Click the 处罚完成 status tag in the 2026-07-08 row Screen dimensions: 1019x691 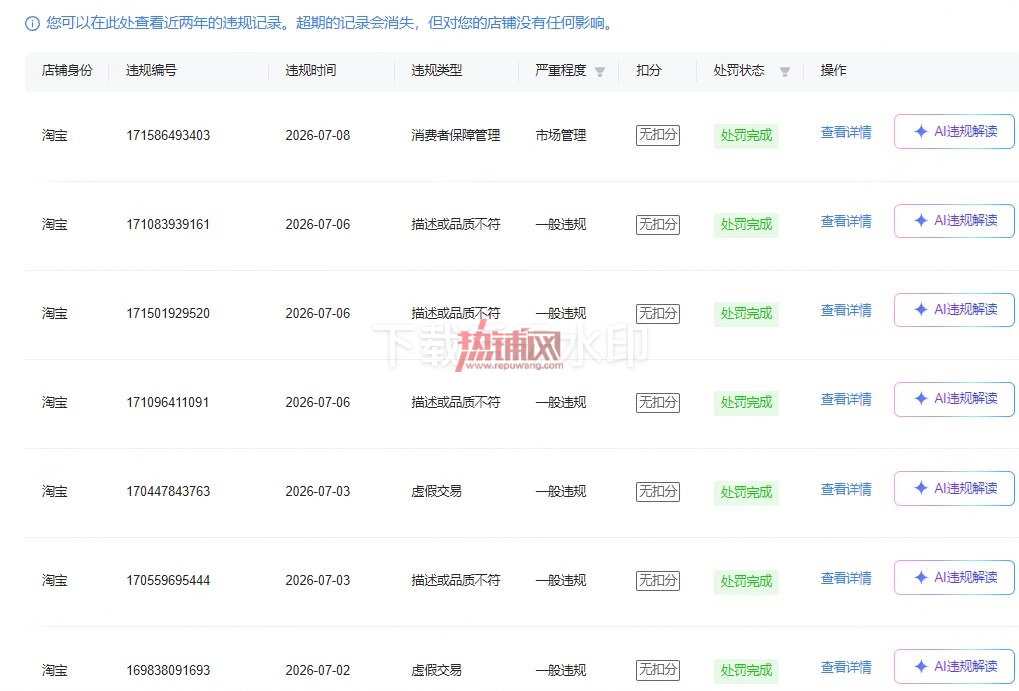746,136
